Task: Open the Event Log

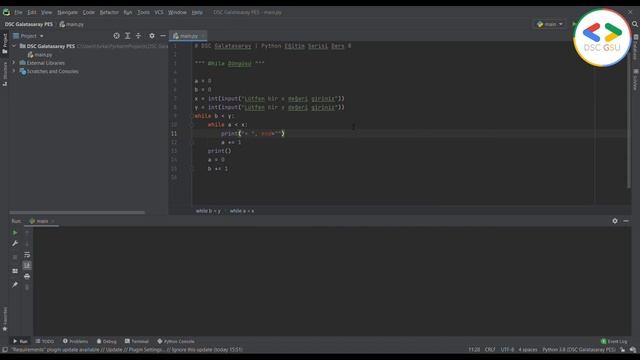Action: tap(614, 341)
